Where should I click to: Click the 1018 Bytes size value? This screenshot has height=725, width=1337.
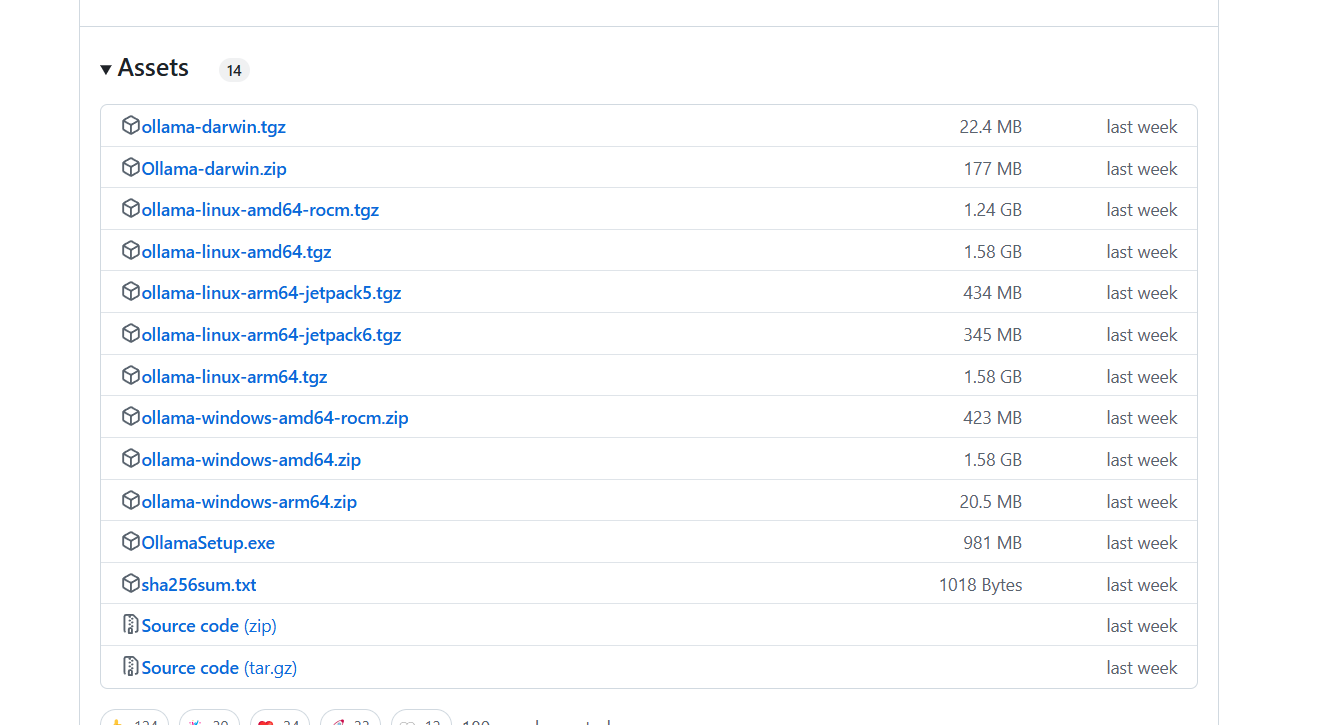coord(980,585)
